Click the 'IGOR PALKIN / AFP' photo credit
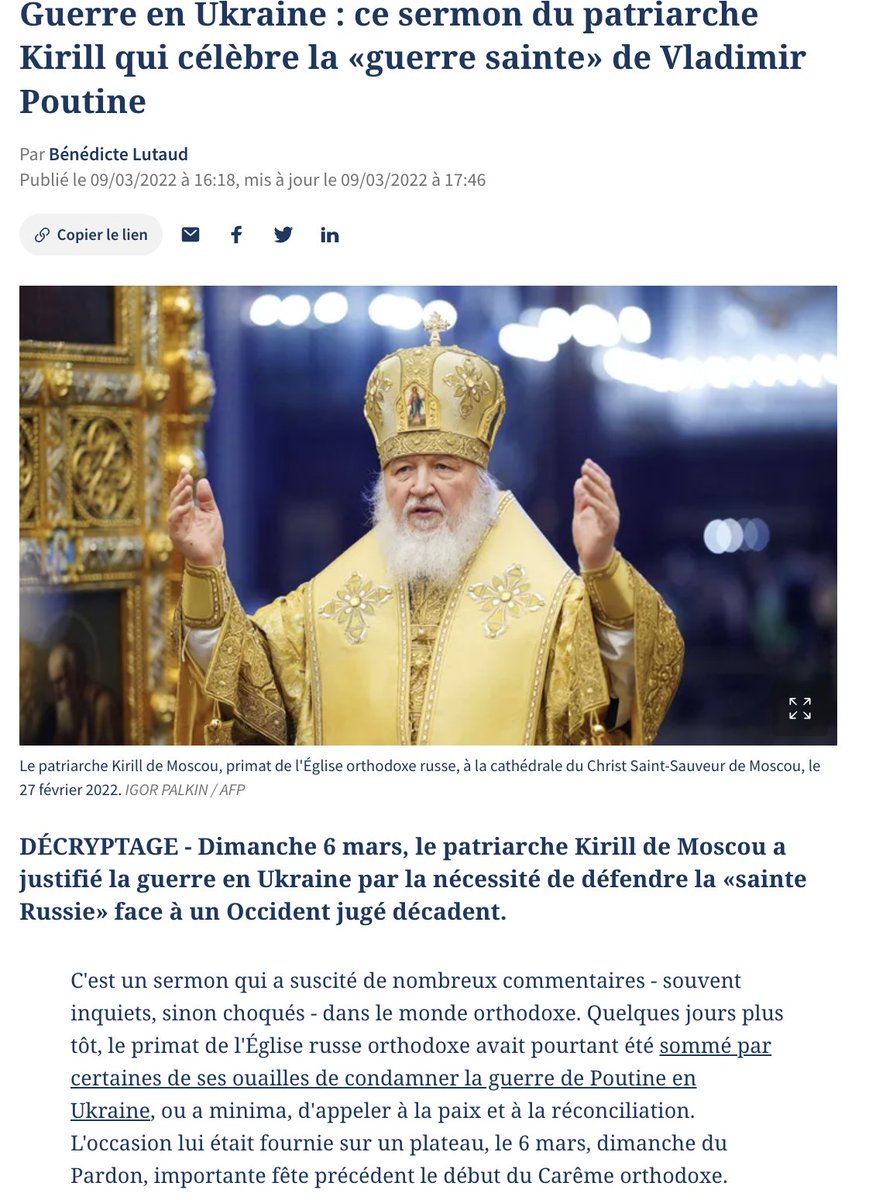This screenshot has width=869, height=1200. point(185,789)
